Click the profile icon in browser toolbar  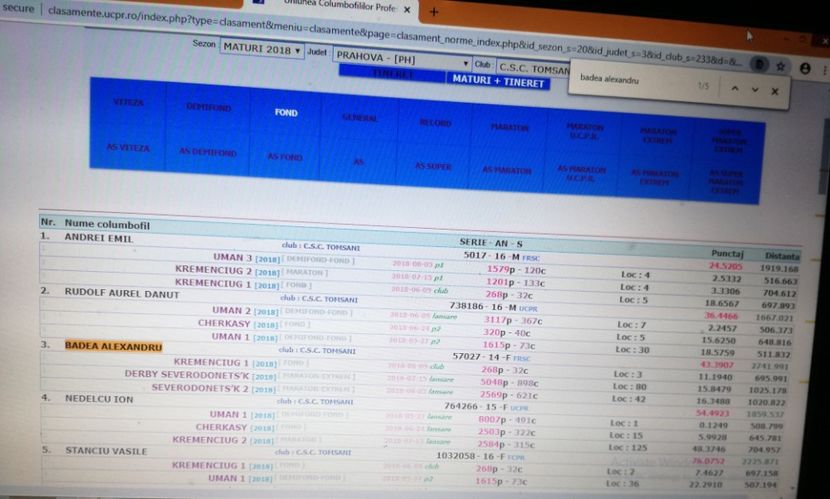[805, 66]
